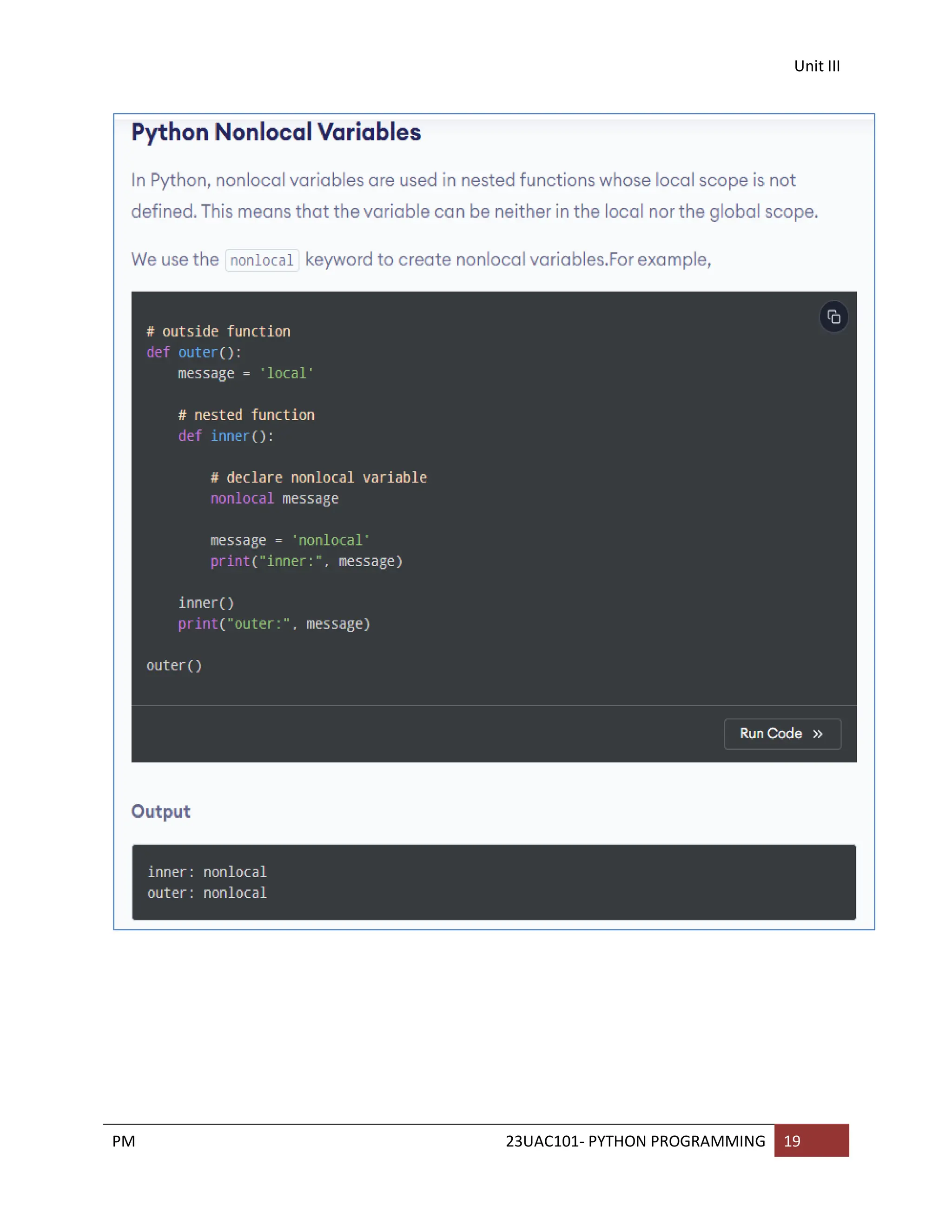Click the "message = 'nonlocal'" code line
This screenshot has height=1232, width=952.
[290, 540]
